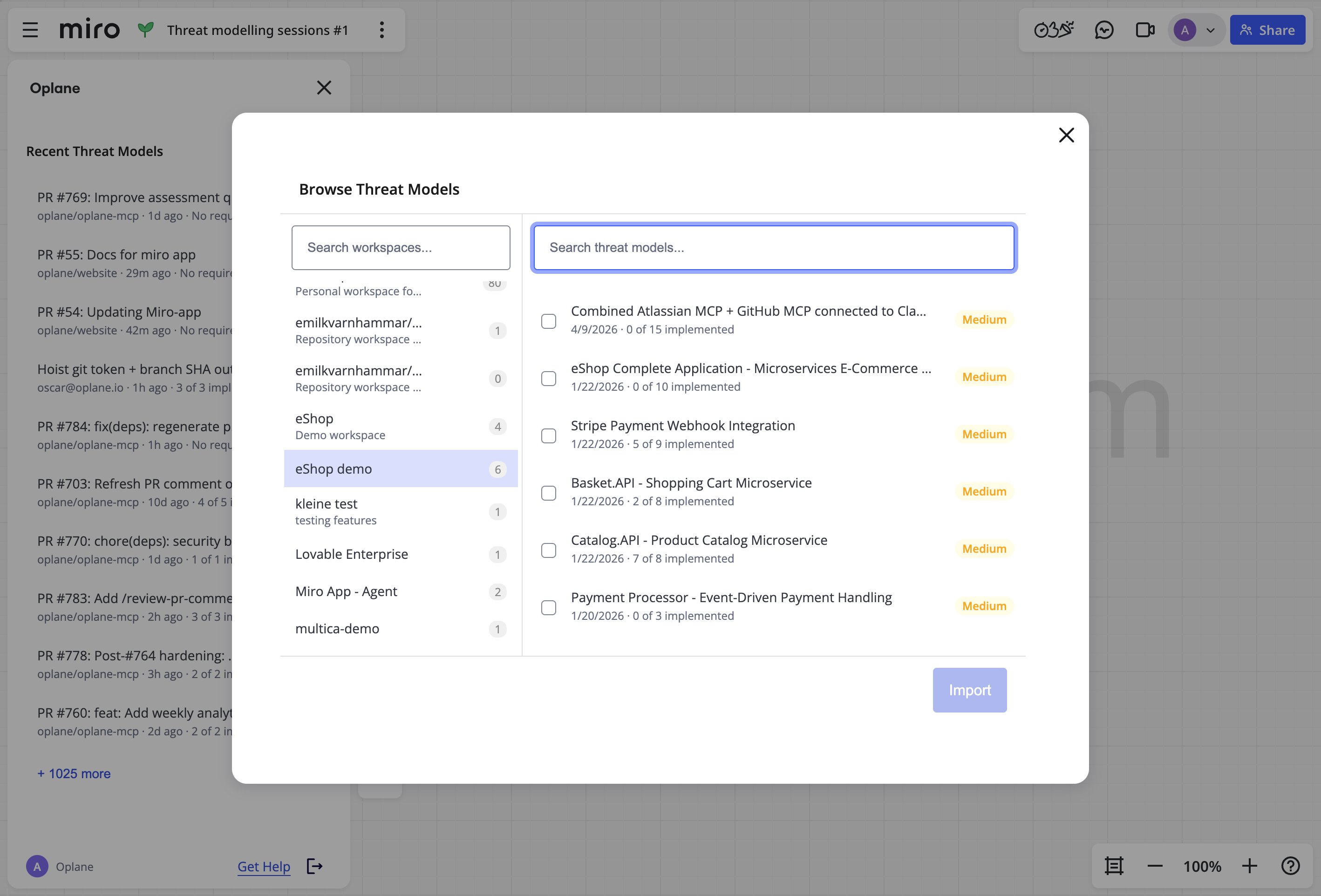Viewport: 1321px width, 896px height.
Task: Tick the Catalog.API Product Catalog checkbox
Action: point(549,550)
